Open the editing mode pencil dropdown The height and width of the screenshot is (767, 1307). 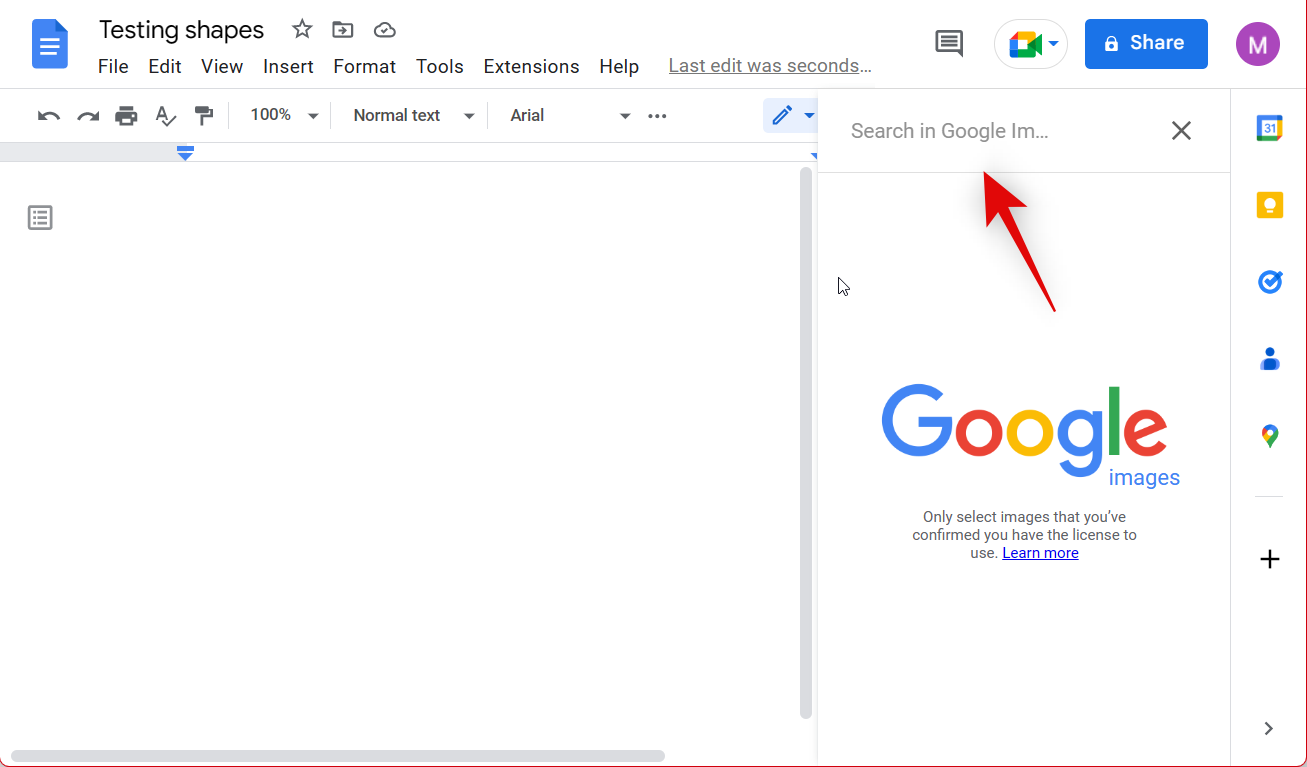pyautogui.click(x=791, y=116)
